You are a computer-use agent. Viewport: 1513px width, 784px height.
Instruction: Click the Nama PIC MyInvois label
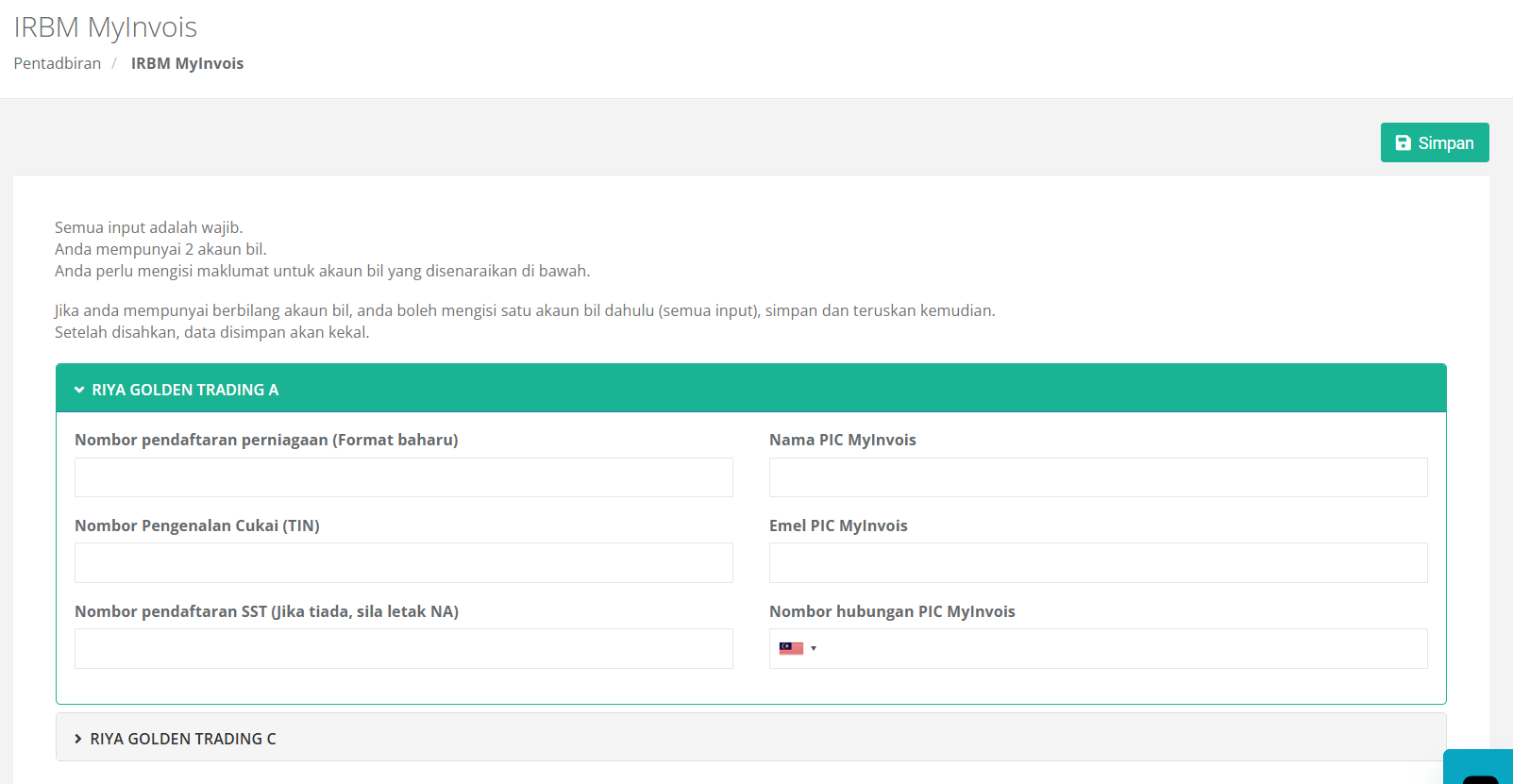(842, 440)
